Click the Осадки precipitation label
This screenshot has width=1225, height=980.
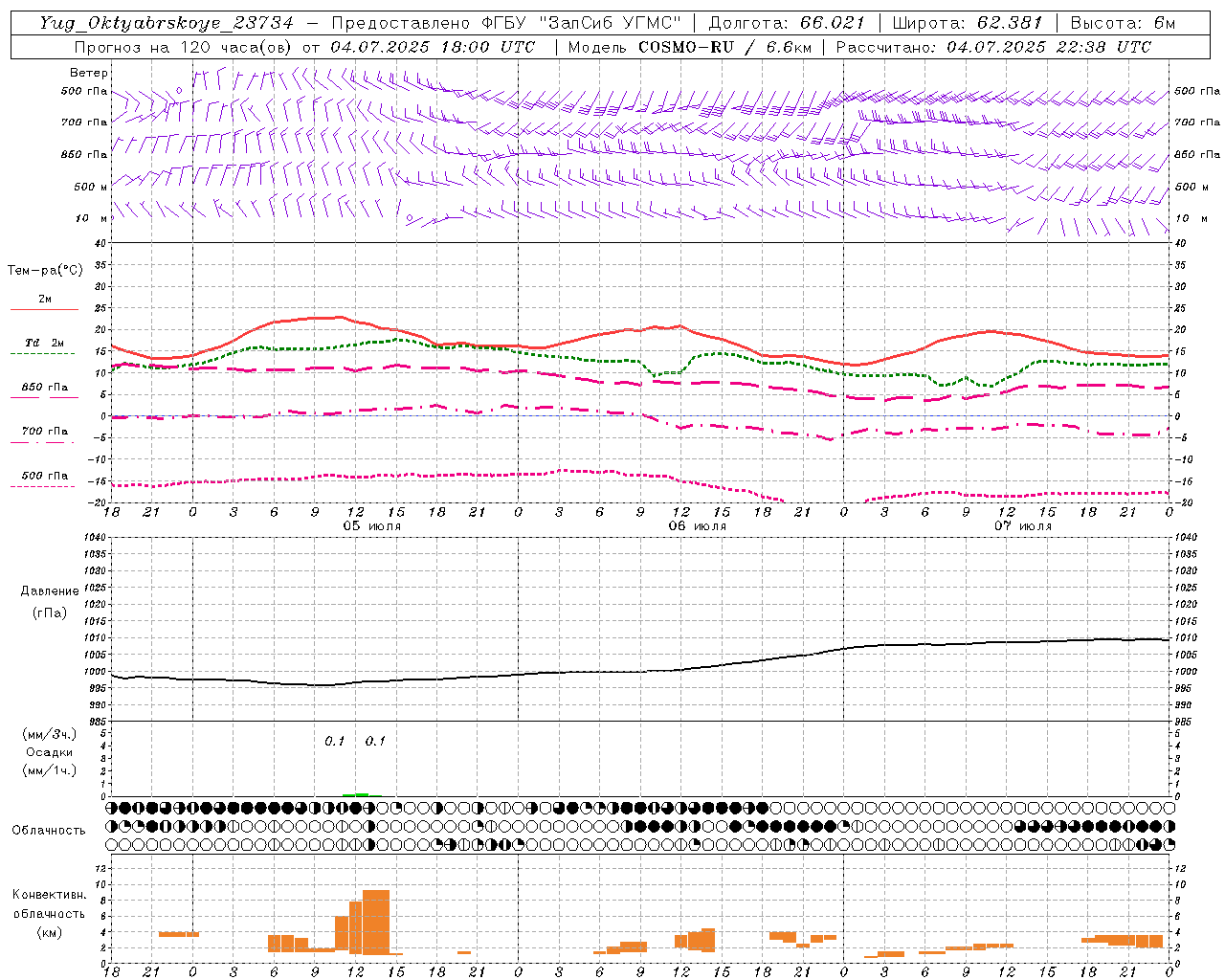[x=49, y=752]
